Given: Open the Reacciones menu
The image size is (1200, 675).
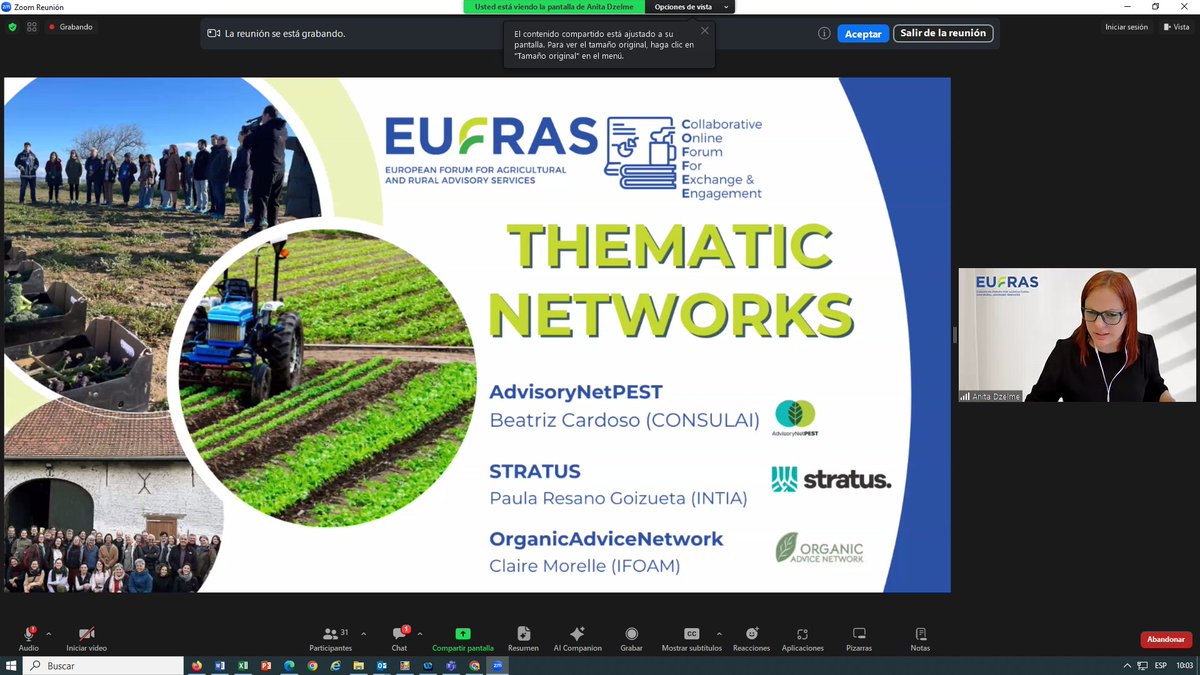Looking at the screenshot, I should [x=751, y=638].
